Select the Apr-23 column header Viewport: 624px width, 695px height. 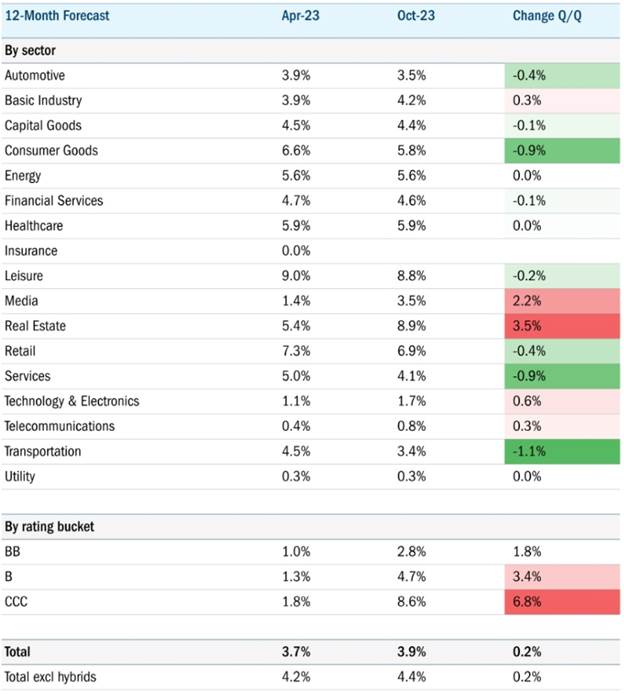tap(300, 16)
